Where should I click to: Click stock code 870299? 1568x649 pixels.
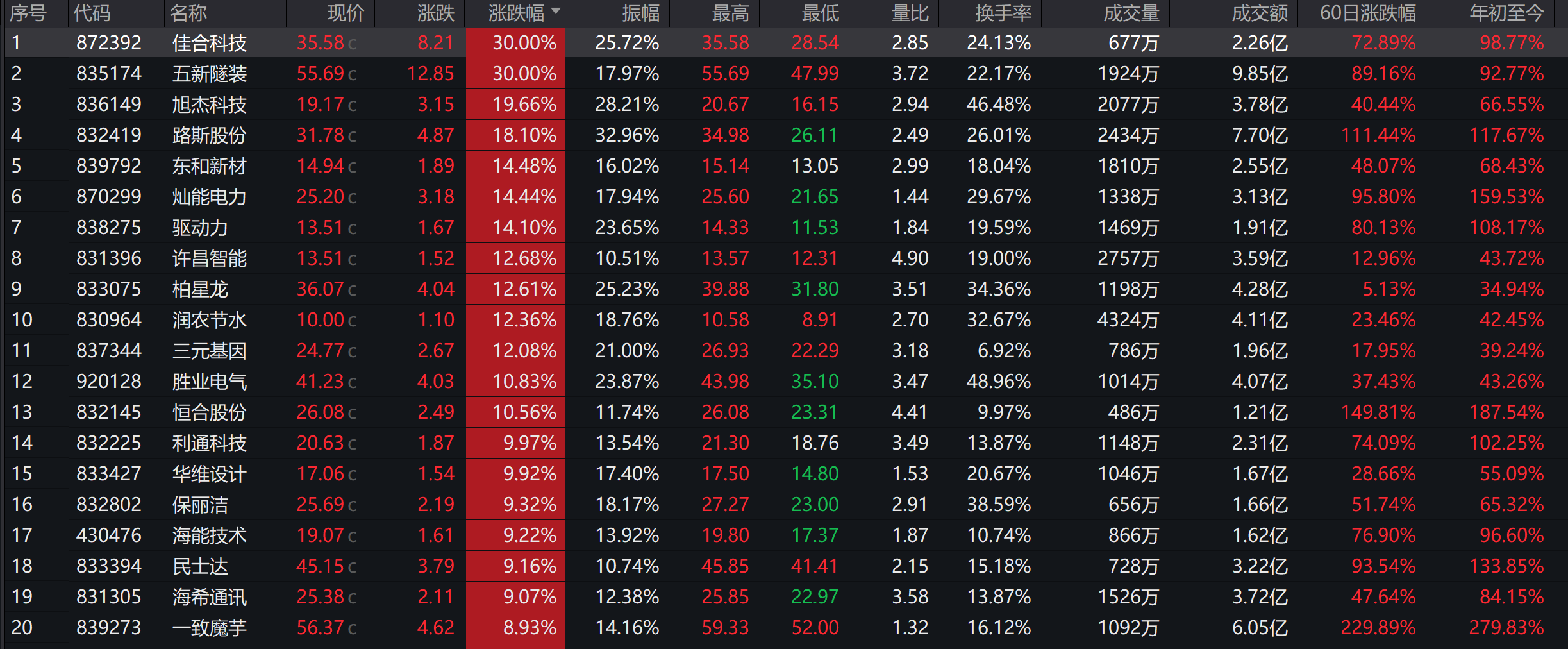[109, 197]
